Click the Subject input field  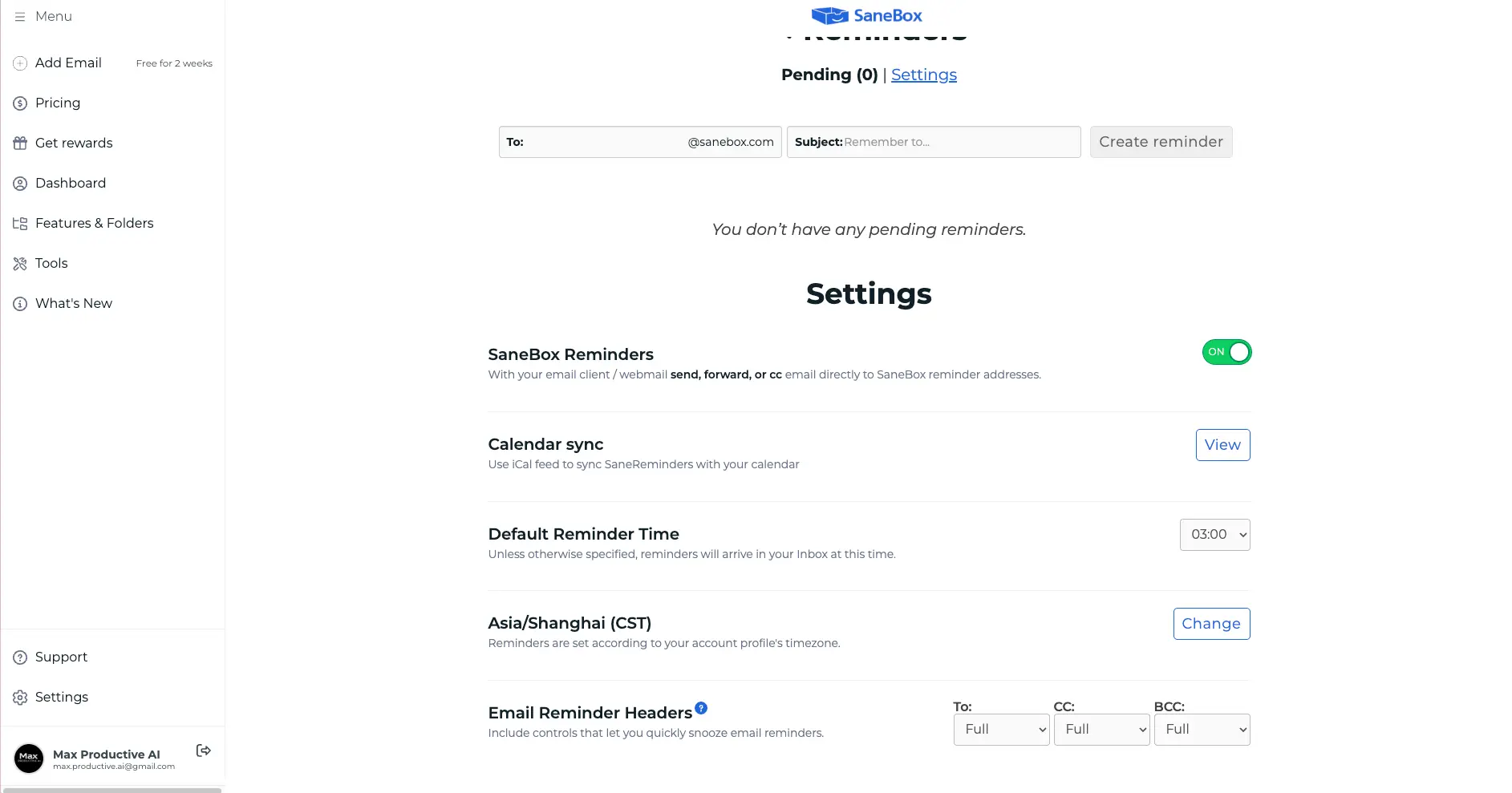click(934, 142)
